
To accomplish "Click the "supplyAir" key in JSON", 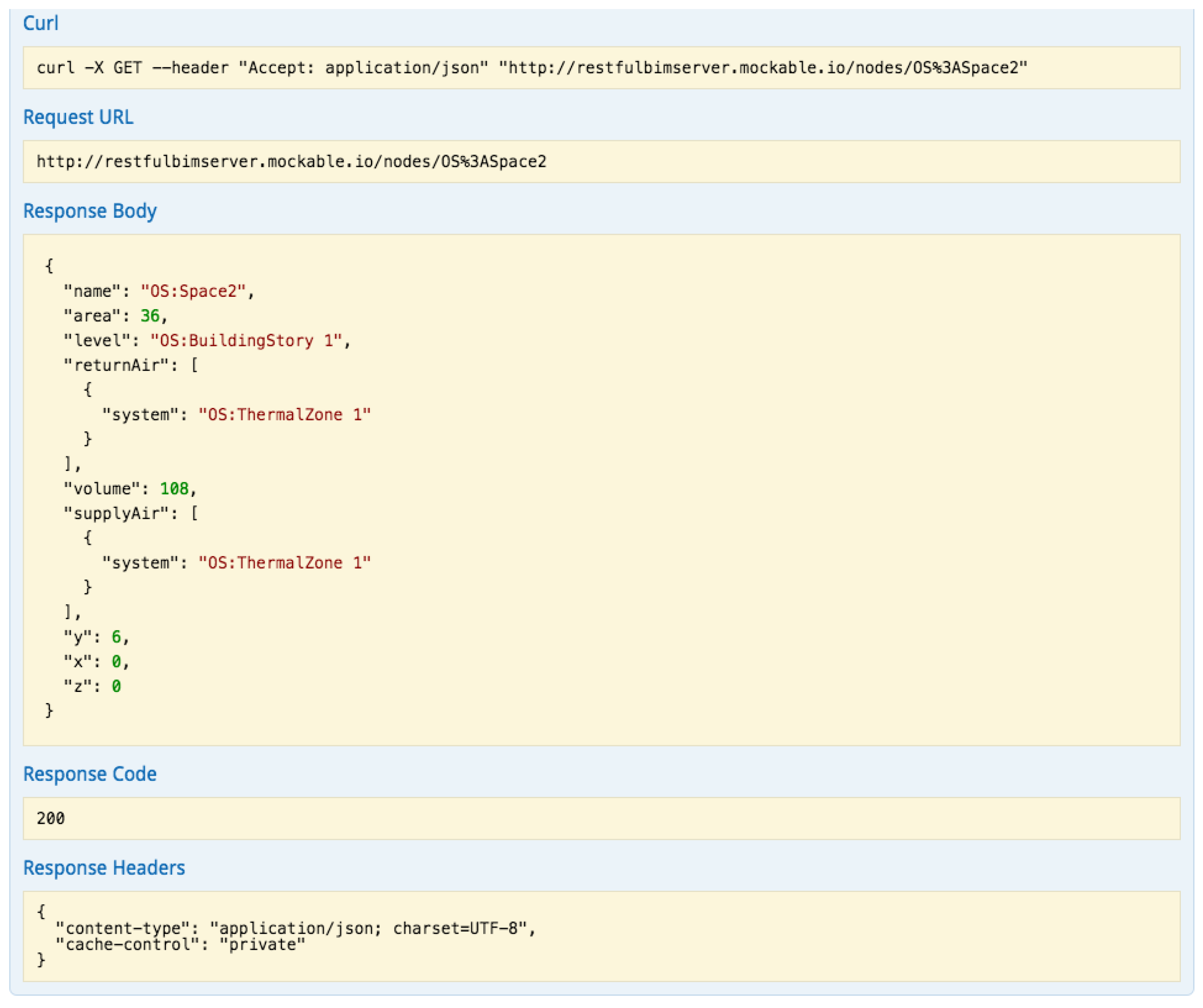I will pyautogui.click(x=116, y=514).
